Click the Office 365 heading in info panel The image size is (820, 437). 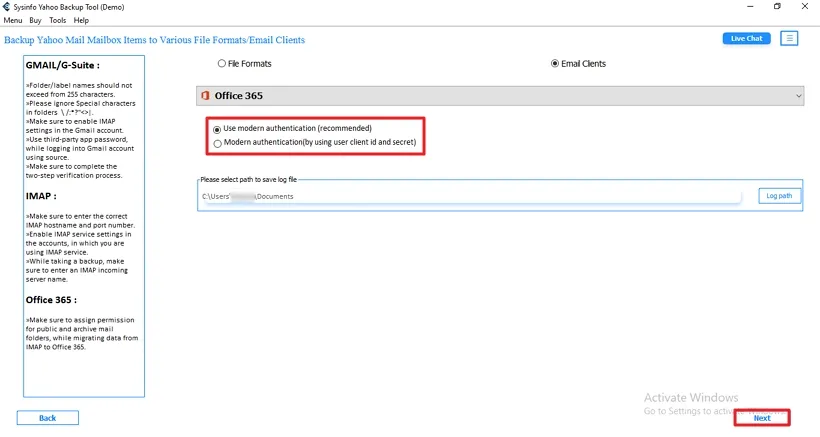tap(51, 300)
